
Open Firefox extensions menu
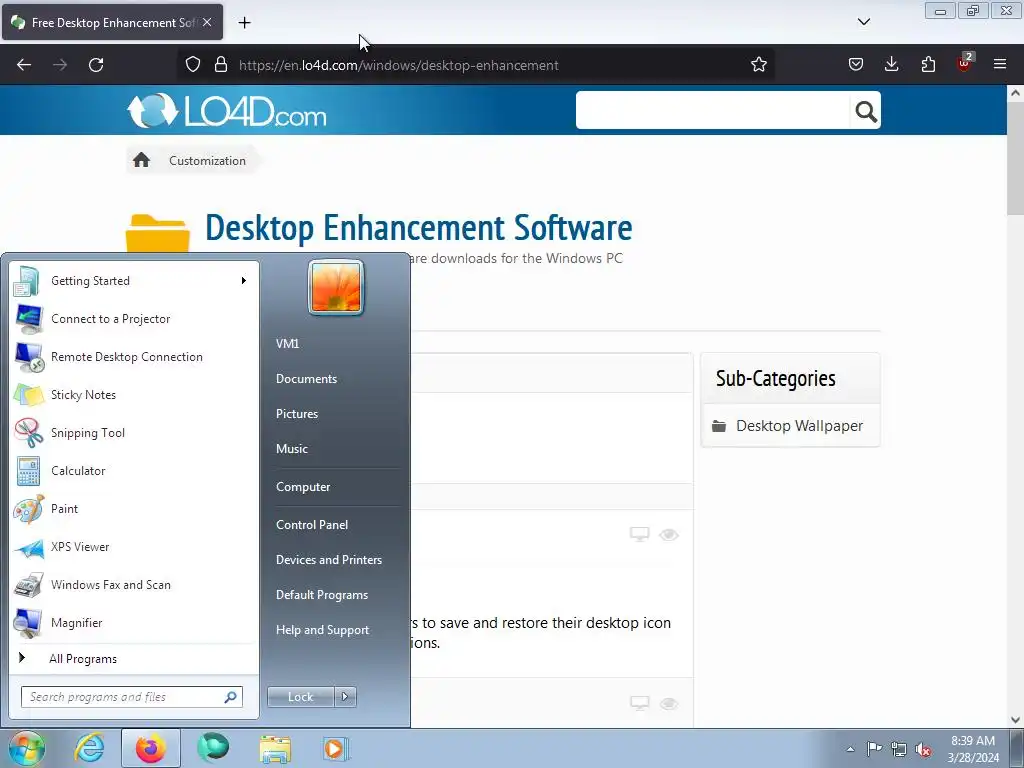[x=928, y=65]
